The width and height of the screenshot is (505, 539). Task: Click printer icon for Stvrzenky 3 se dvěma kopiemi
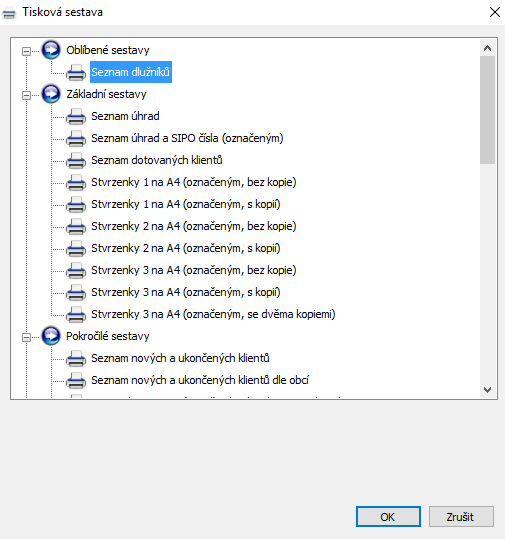76,315
